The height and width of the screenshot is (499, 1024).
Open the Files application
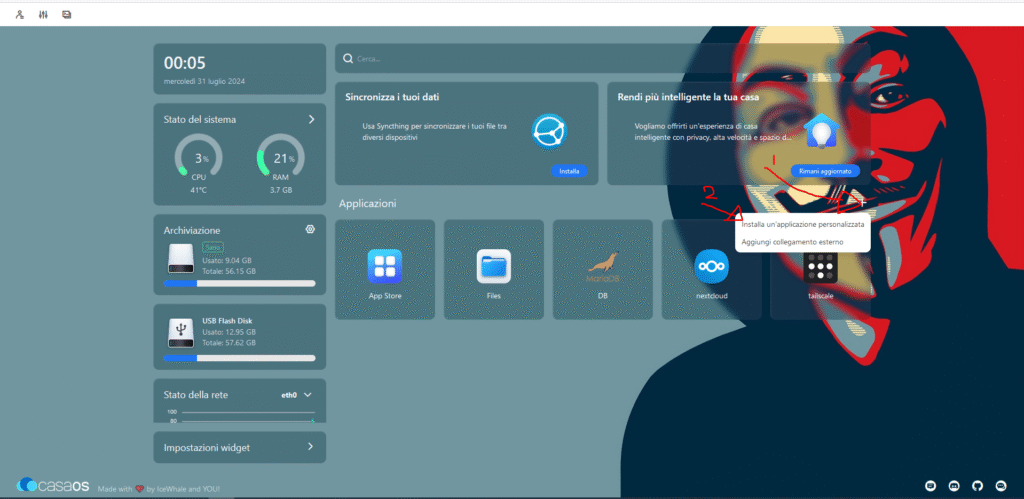[494, 266]
